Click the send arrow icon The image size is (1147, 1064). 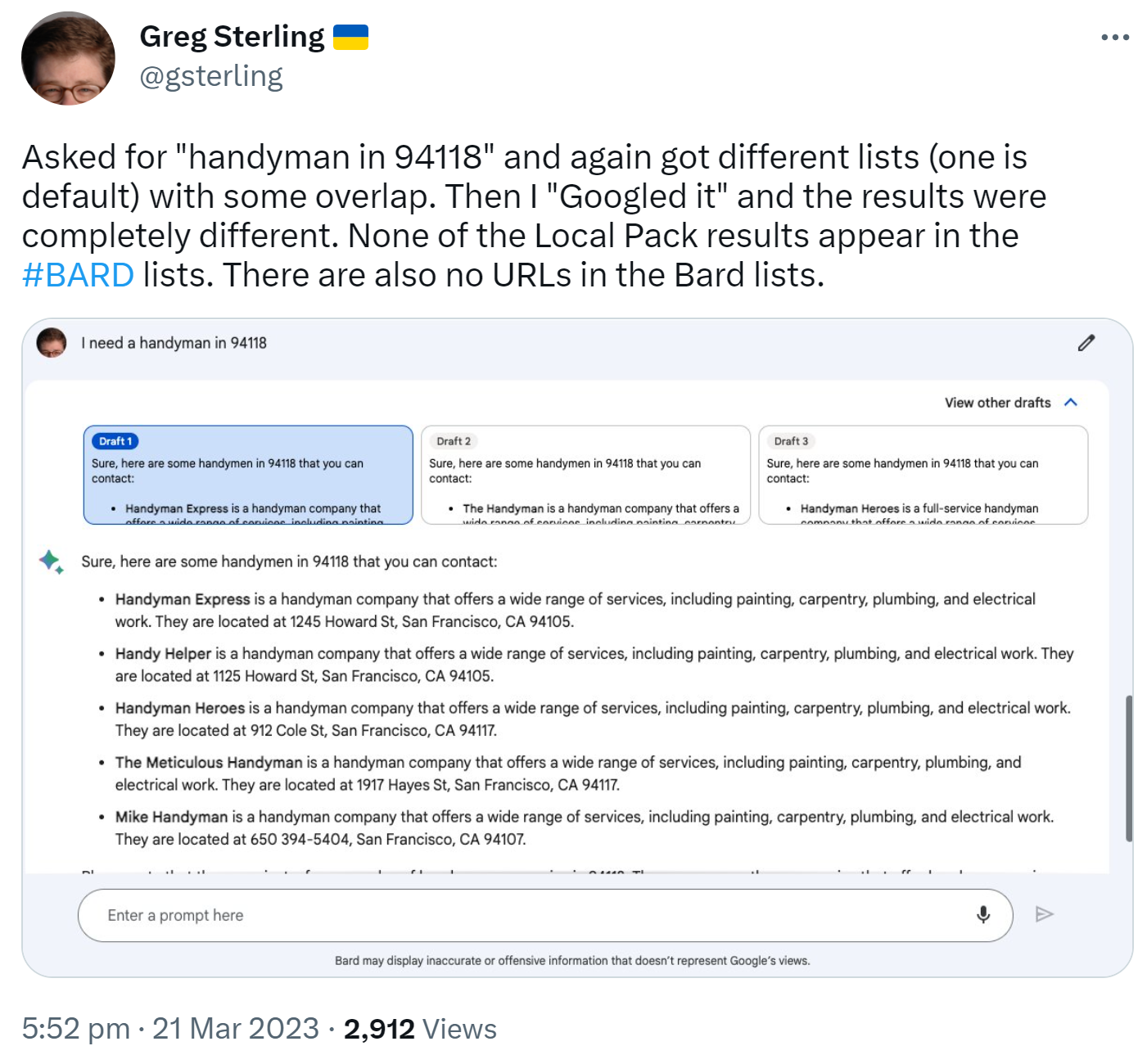point(1044,914)
